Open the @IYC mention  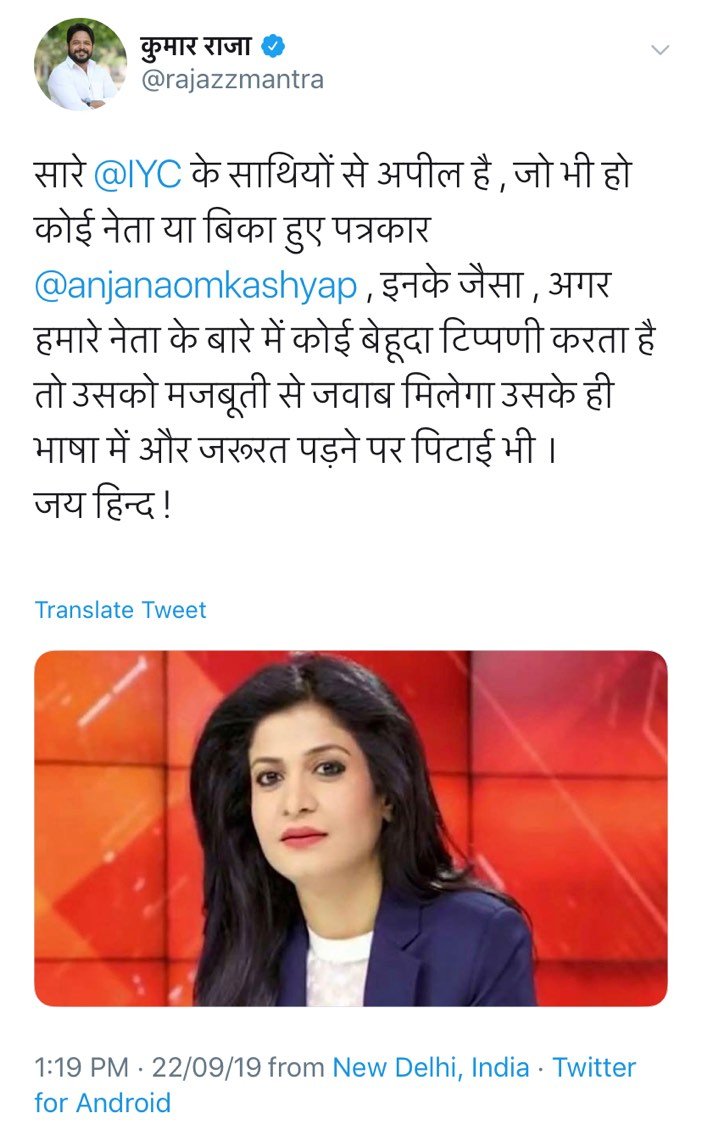coord(138,175)
